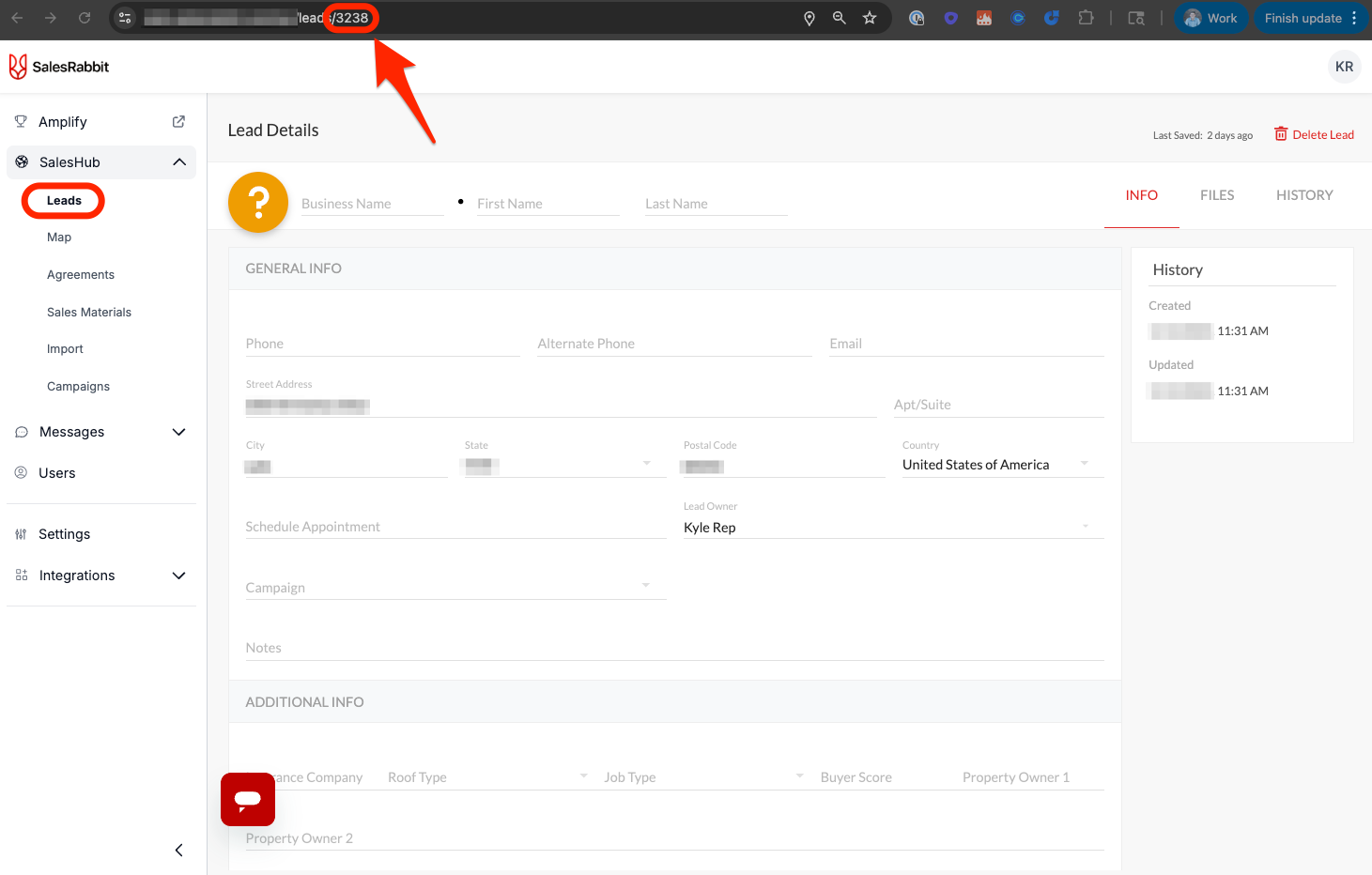Image resolution: width=1372 pixels, height=875 pixels.
Task: Expand the Messages menu section
Action: click(179, 432)
